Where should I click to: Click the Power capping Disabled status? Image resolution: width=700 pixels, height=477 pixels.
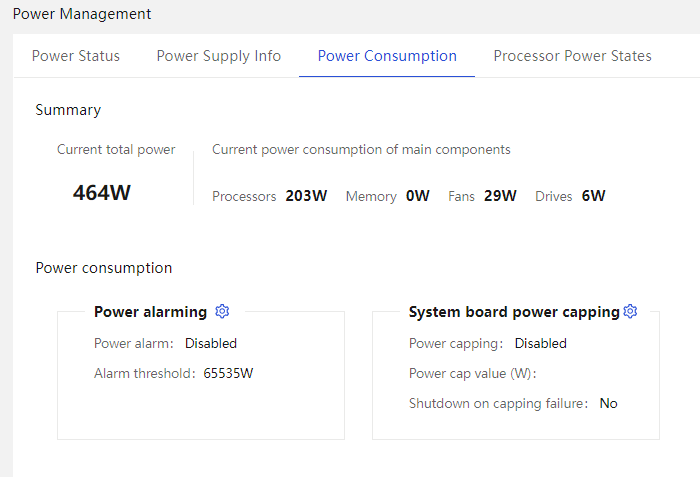[x=541, y=343]
